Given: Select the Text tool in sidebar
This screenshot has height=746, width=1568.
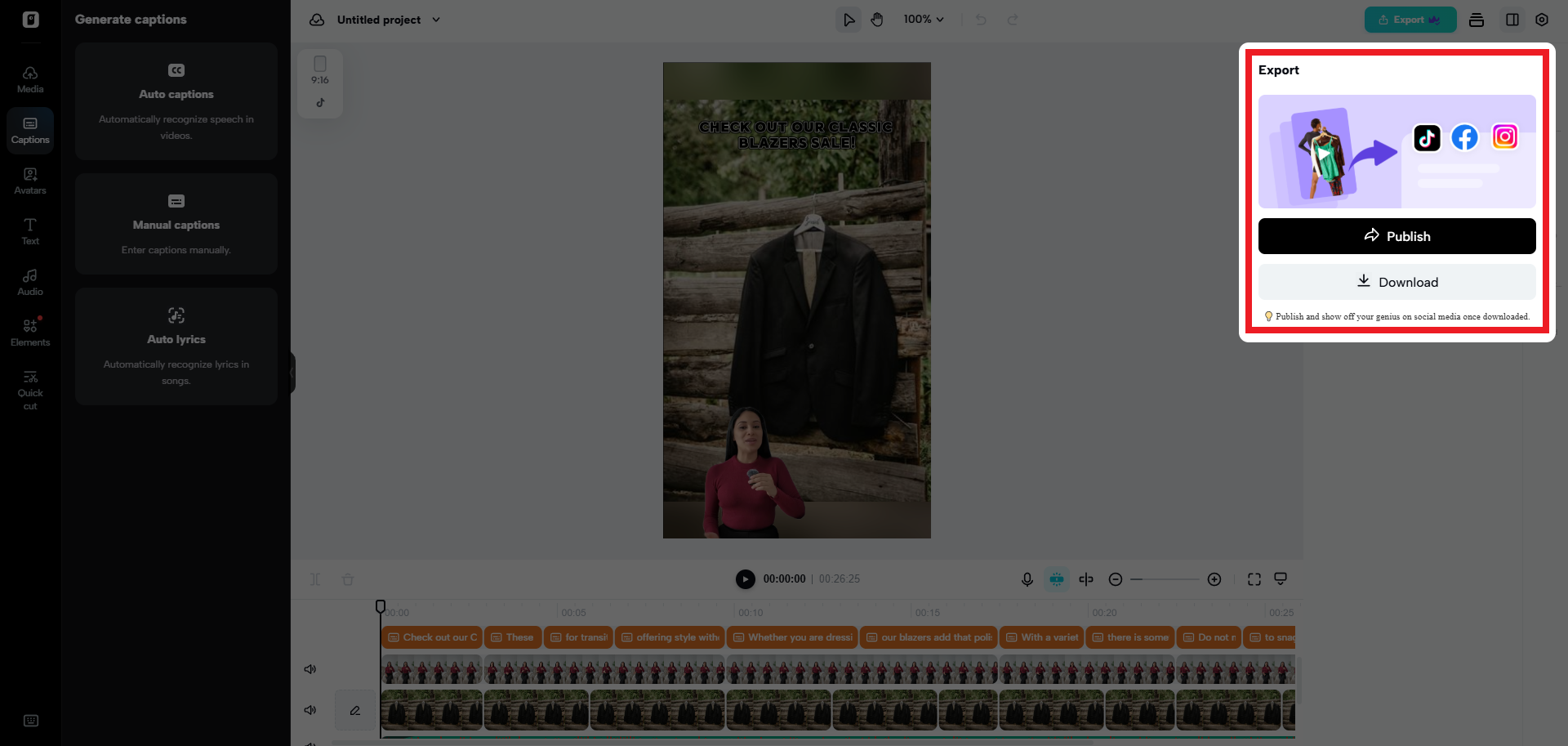Looking at the screenshot, I should tap(29, 231).
